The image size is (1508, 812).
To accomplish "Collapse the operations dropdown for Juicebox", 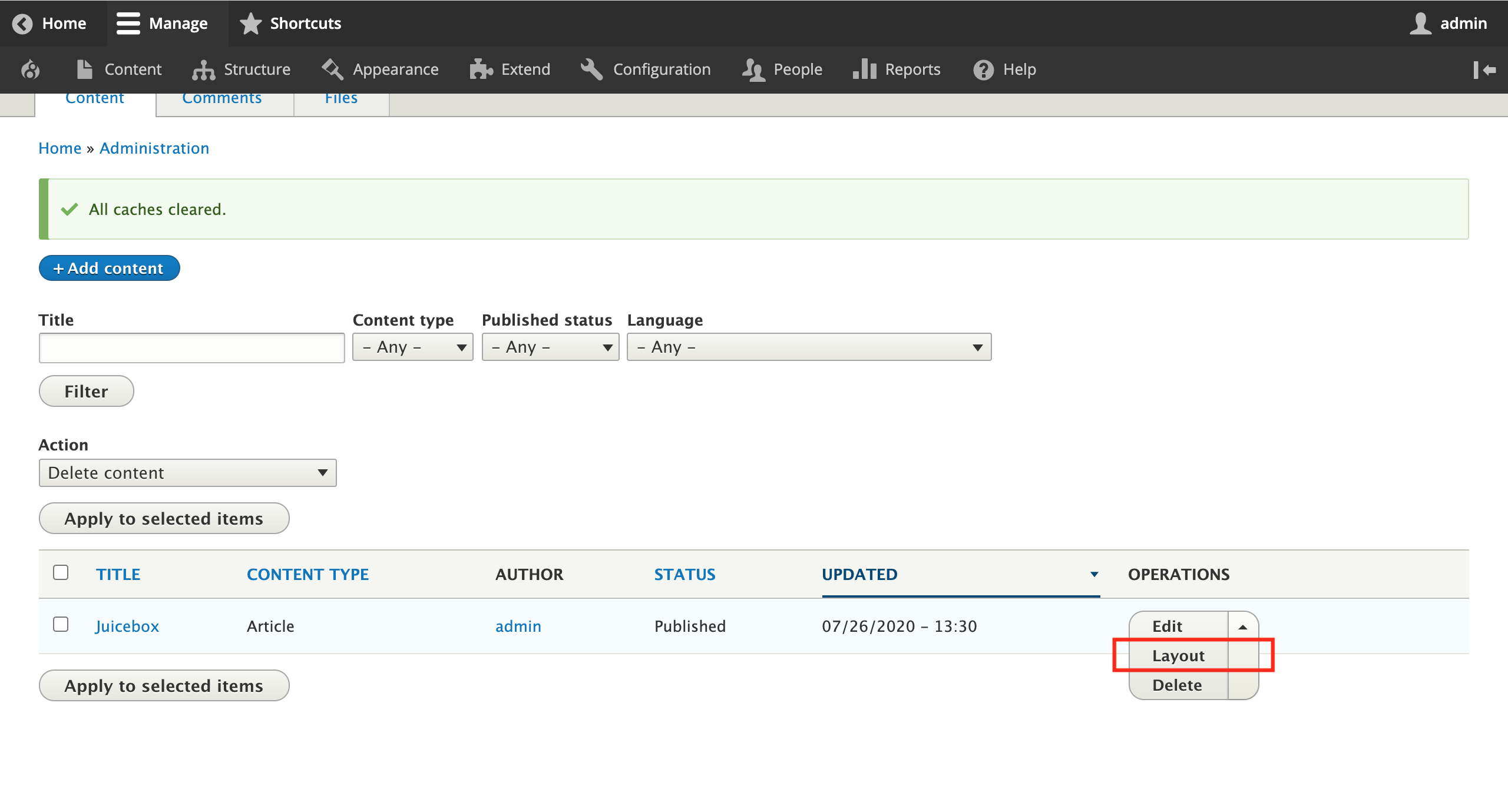I will point(1242,626).
